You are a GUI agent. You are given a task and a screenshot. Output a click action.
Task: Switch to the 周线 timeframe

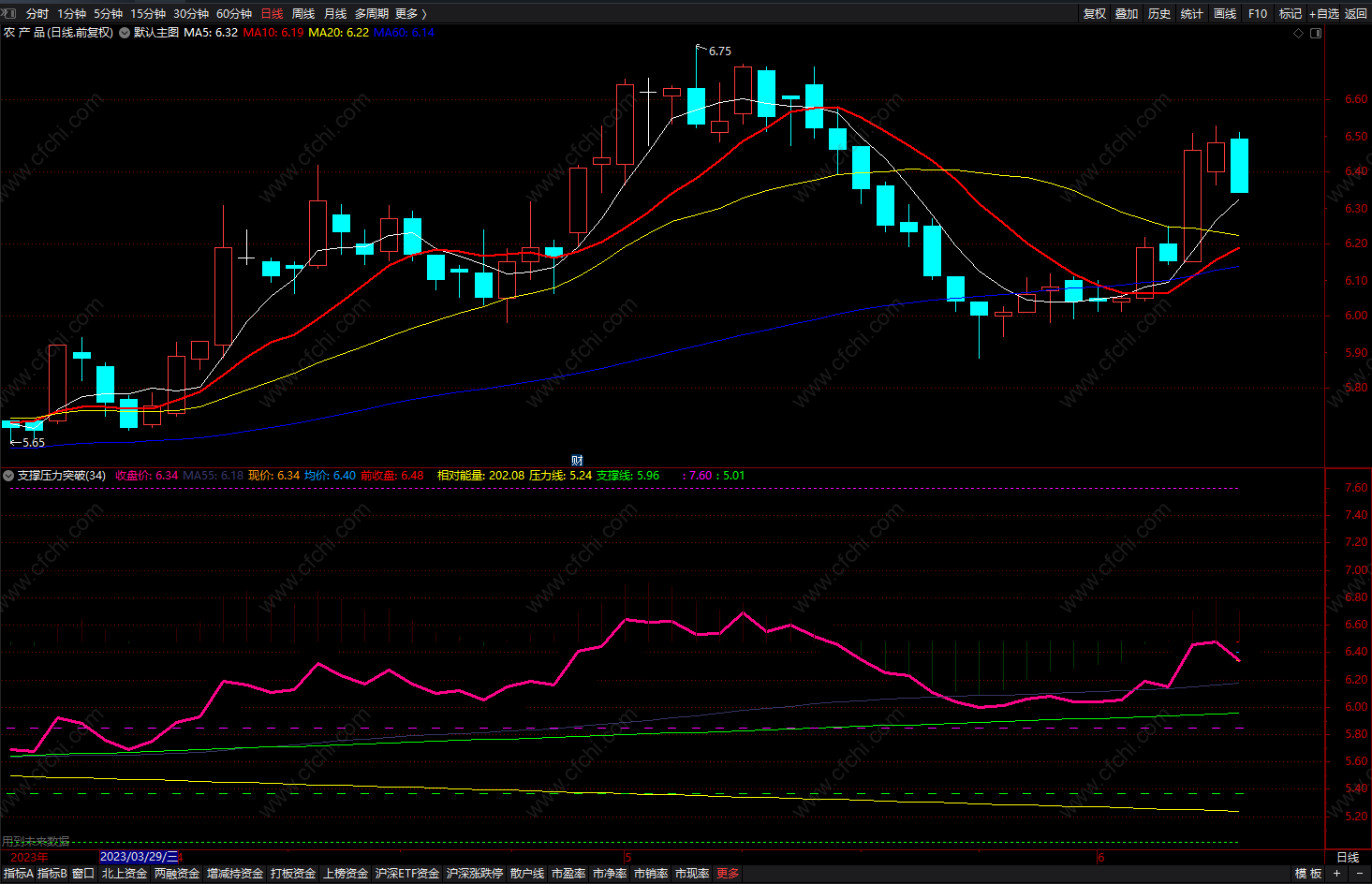click(303, 13)
